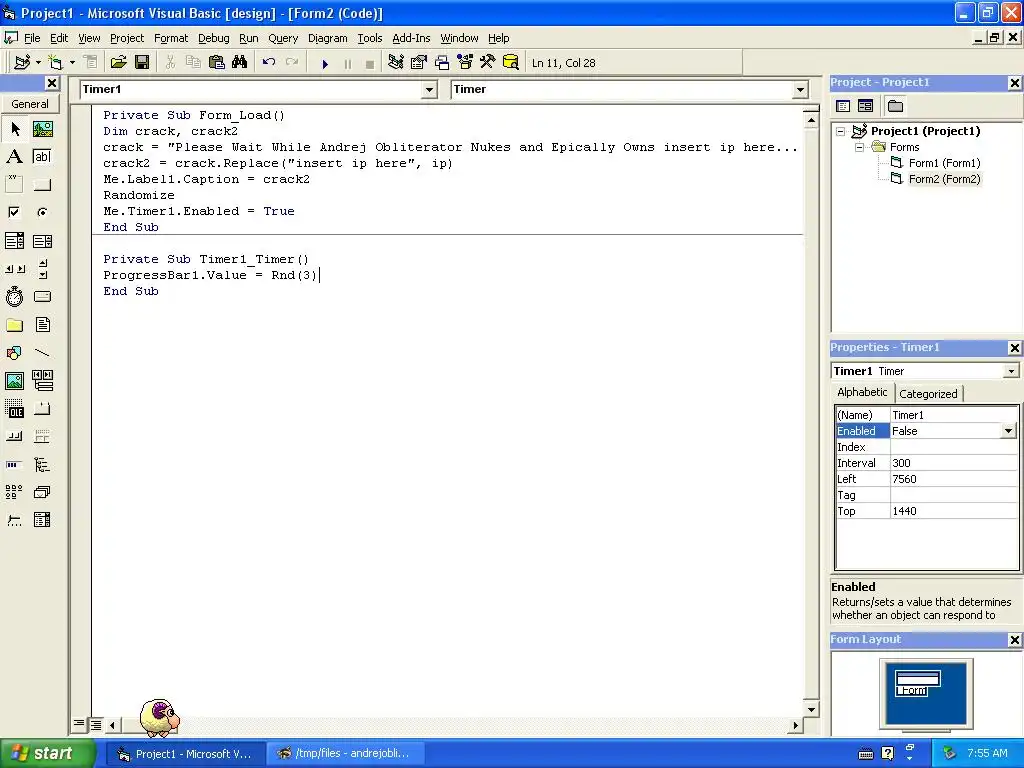
Task: Click the Find binoculars icon
Action: click(x=240, y=63)
